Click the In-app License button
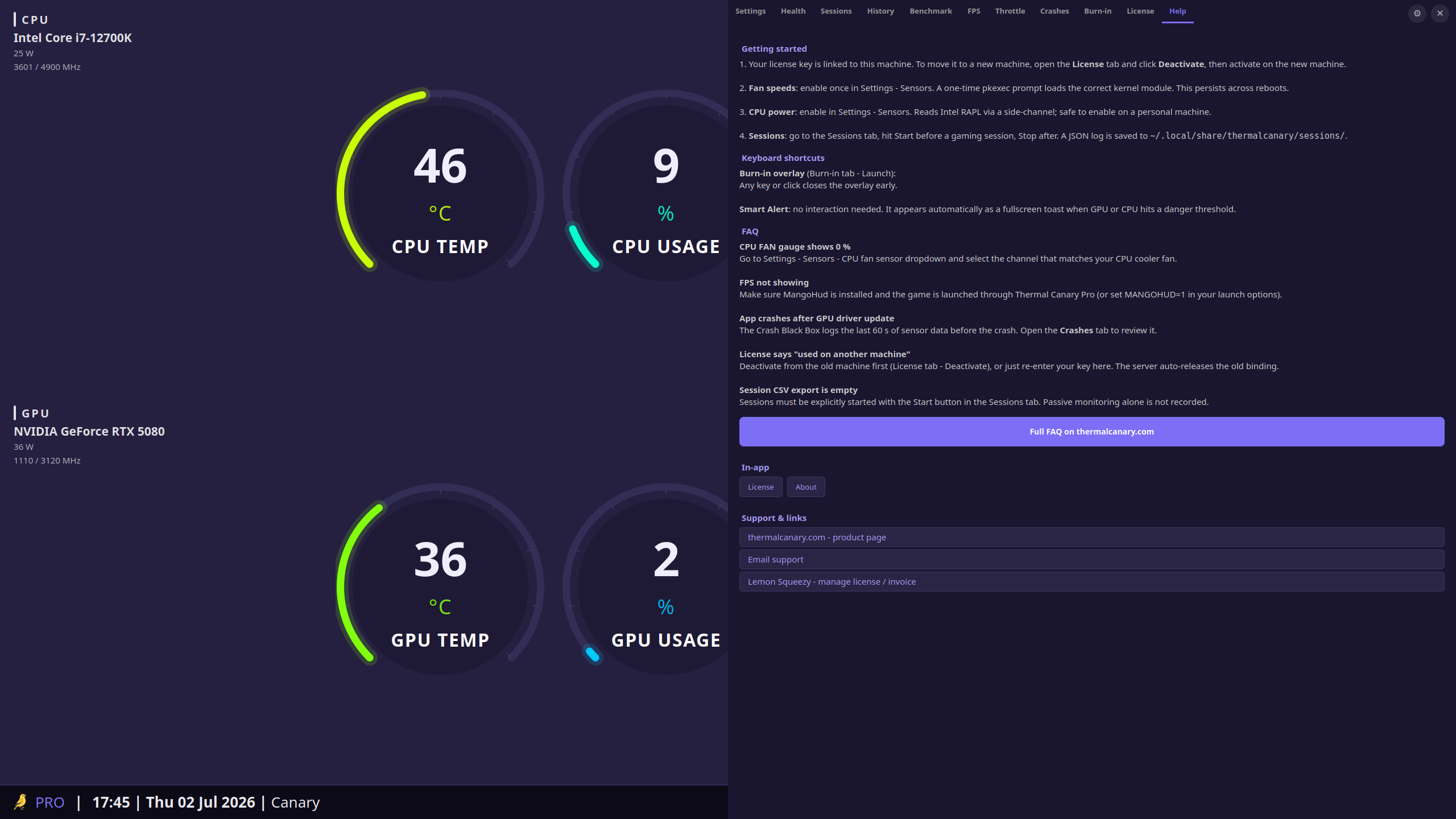This screenshot has width=1456, height=819. click(760, 487)
